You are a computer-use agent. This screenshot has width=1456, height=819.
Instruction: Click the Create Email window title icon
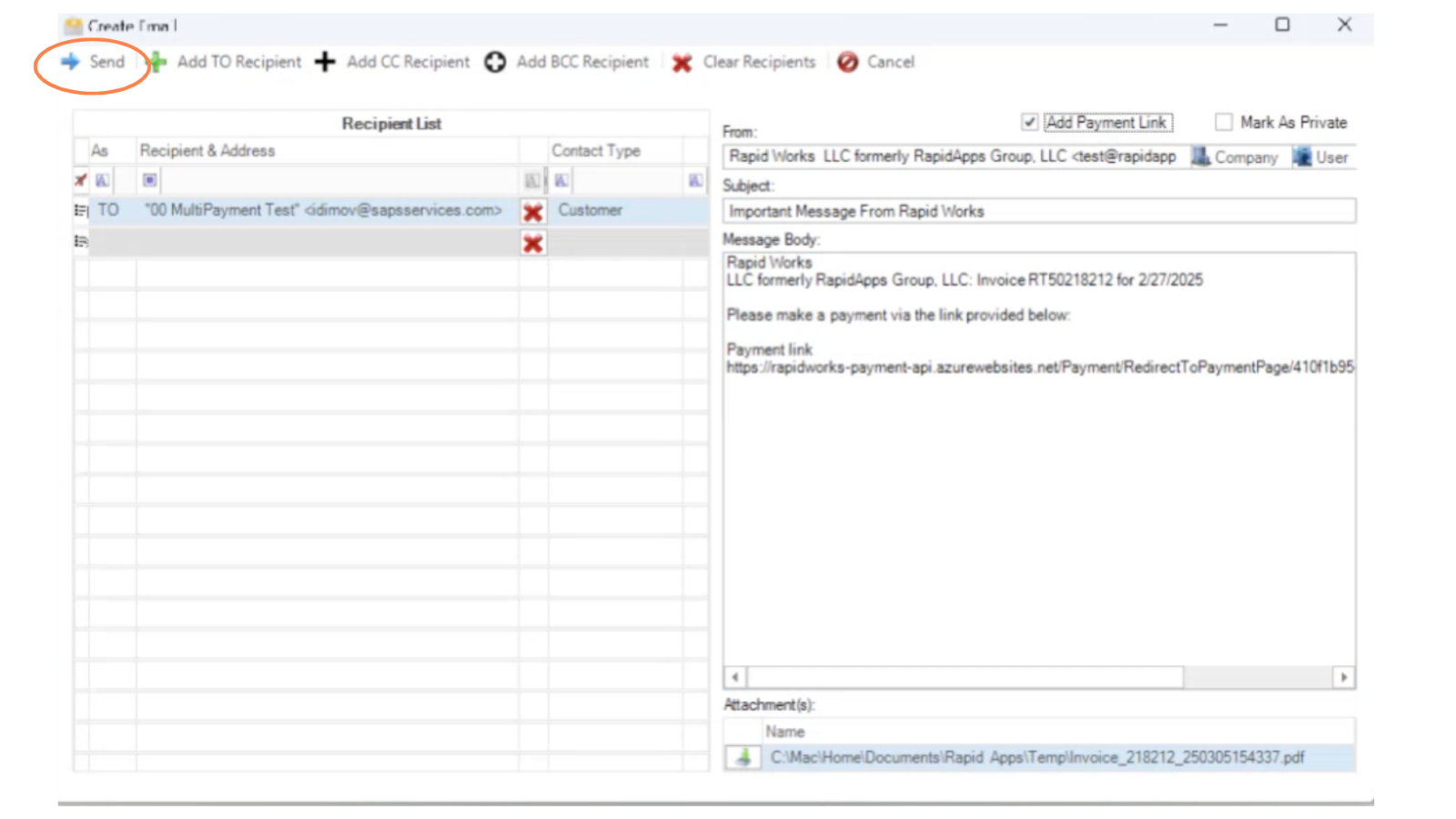[74, 26]
